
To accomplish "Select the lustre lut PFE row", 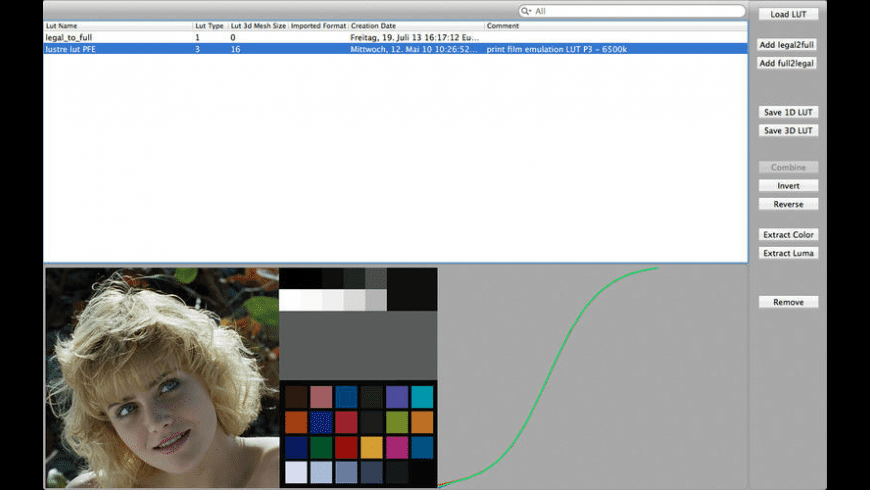I will pos(396,49).
